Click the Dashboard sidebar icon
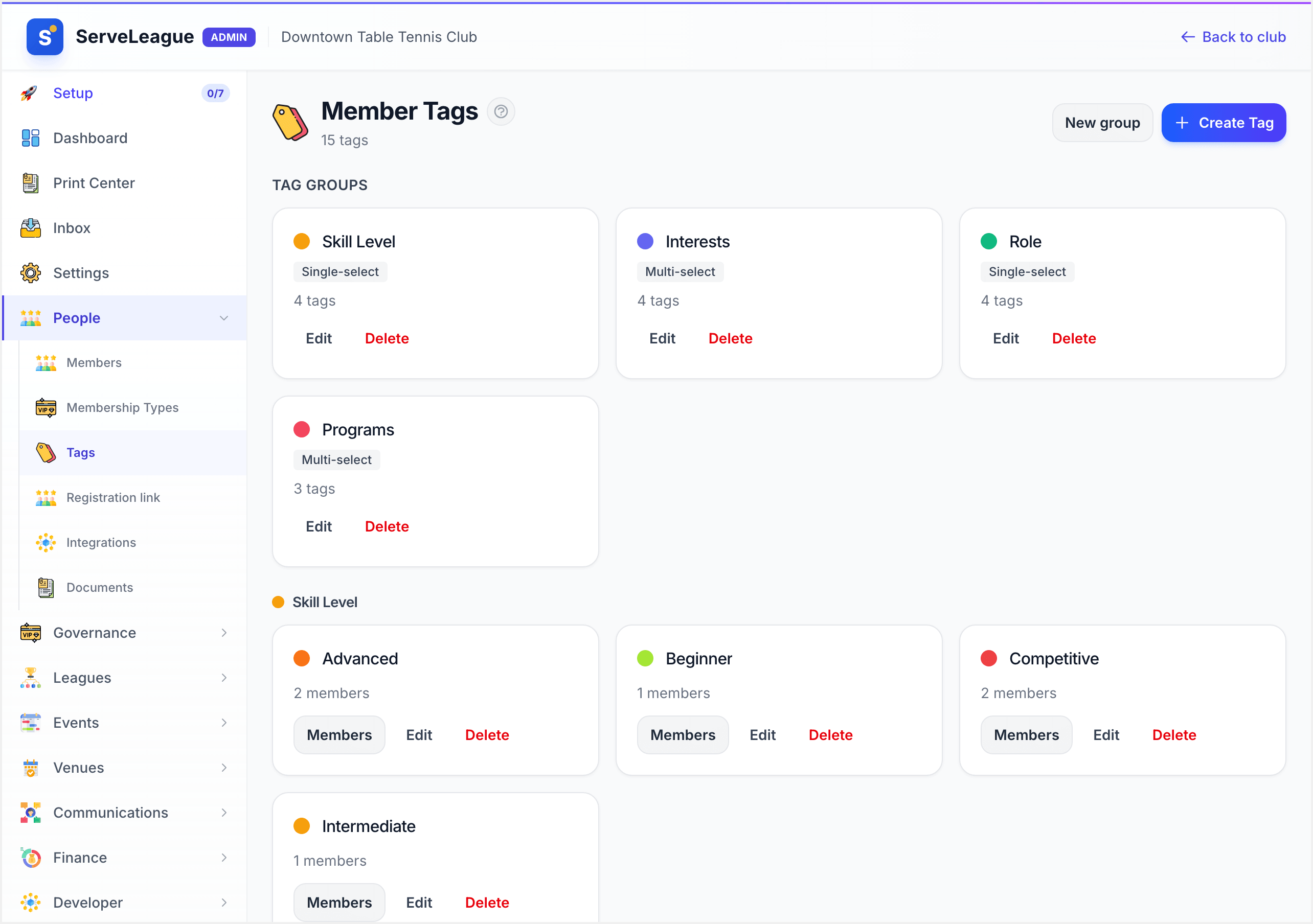 [30, 138]
